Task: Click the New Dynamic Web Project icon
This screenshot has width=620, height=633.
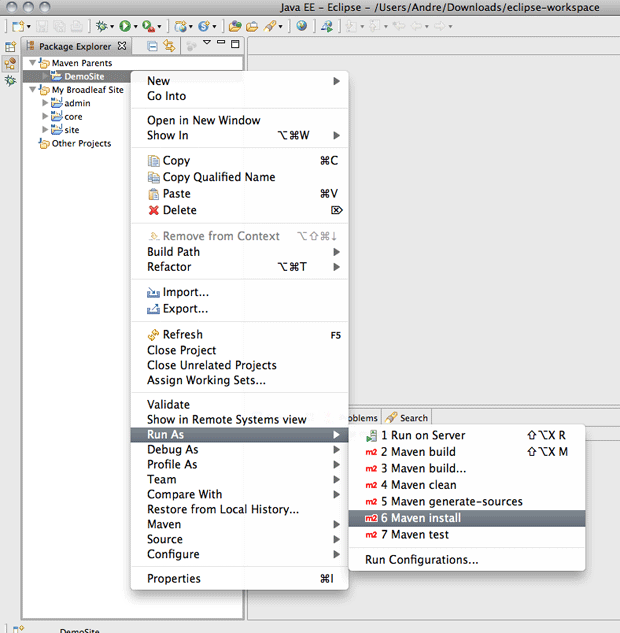Action: (180, 27)
